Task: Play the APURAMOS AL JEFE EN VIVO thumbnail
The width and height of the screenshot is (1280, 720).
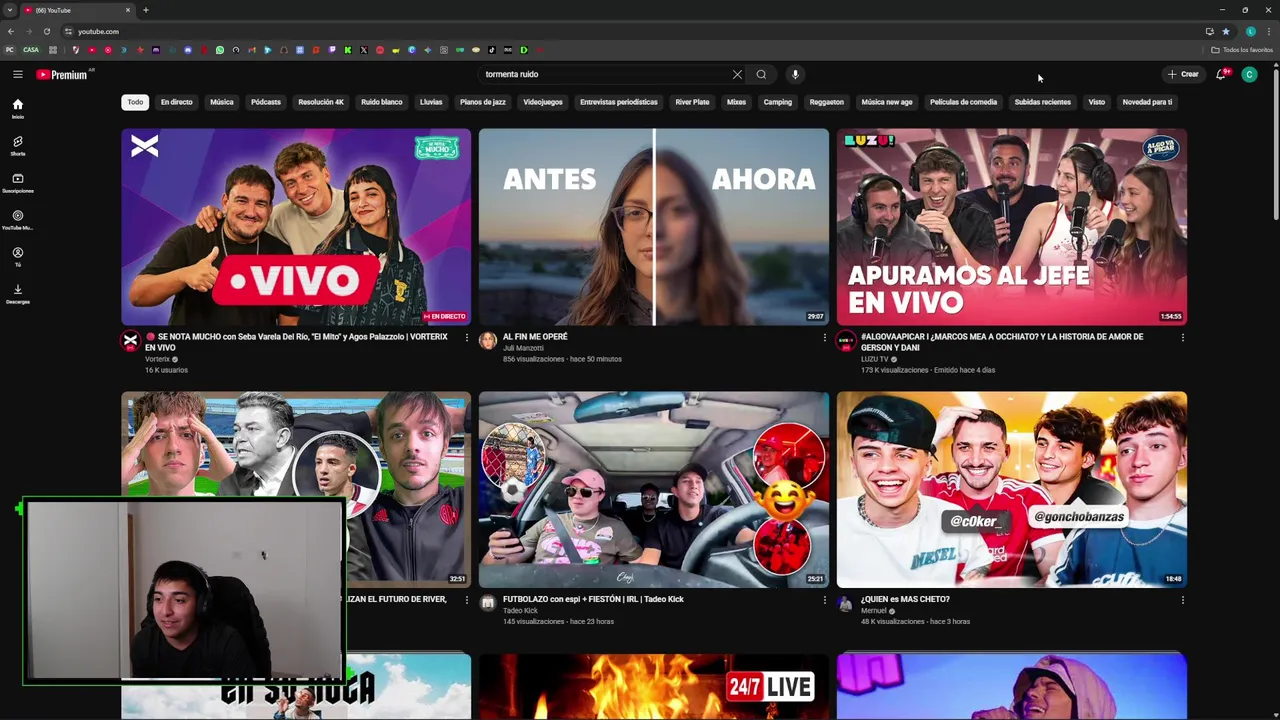Action: [x=1011, y=226]
